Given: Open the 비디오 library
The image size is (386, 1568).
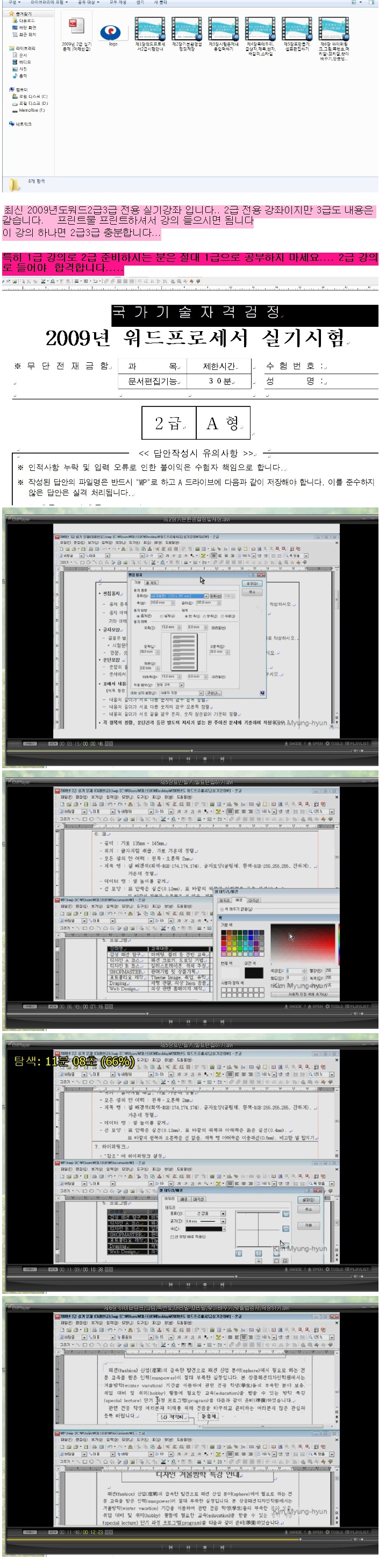Looking at the screenshot, I should tap(22, 62).
